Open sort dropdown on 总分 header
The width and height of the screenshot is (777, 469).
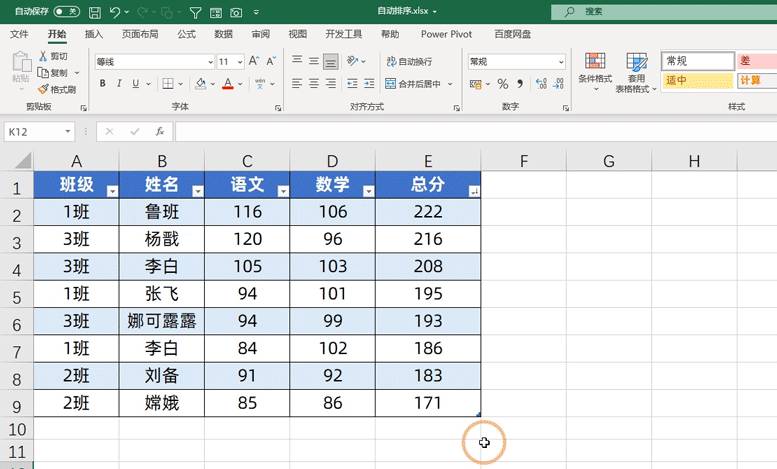pyautogui.click(x=474, y=191)
